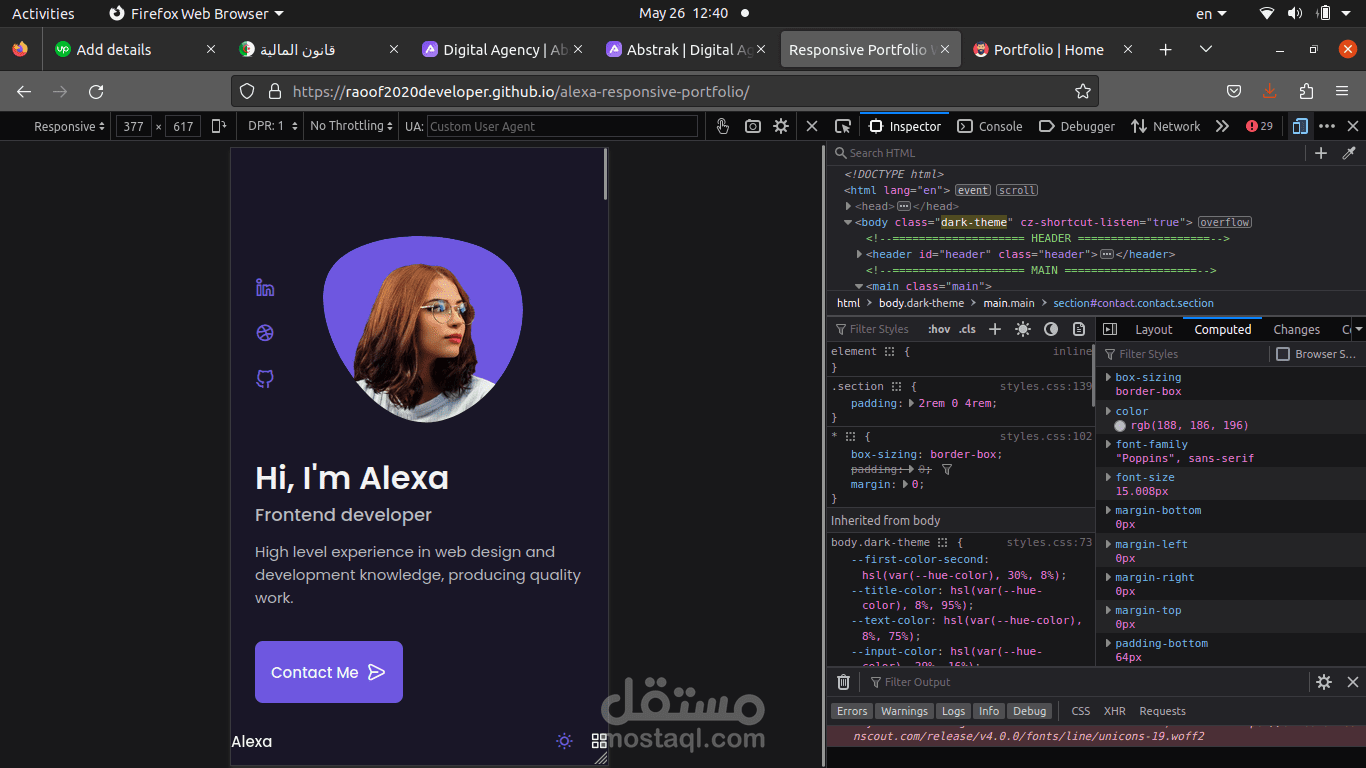Click the Save to Pocket icon
Viewport: 1366px width, 768px height.
[x=1235, y=92]
